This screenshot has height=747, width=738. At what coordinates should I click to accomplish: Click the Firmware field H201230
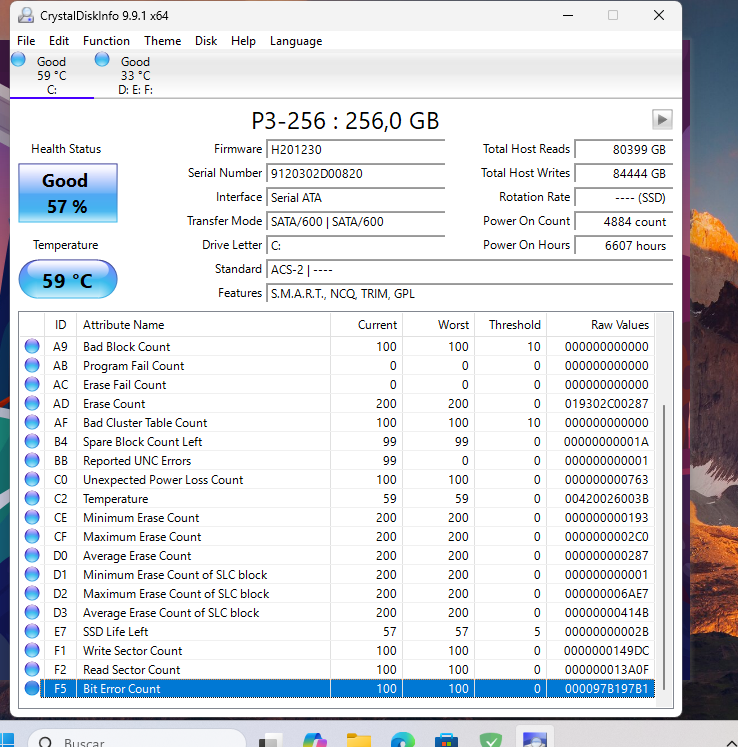(355, 150)
